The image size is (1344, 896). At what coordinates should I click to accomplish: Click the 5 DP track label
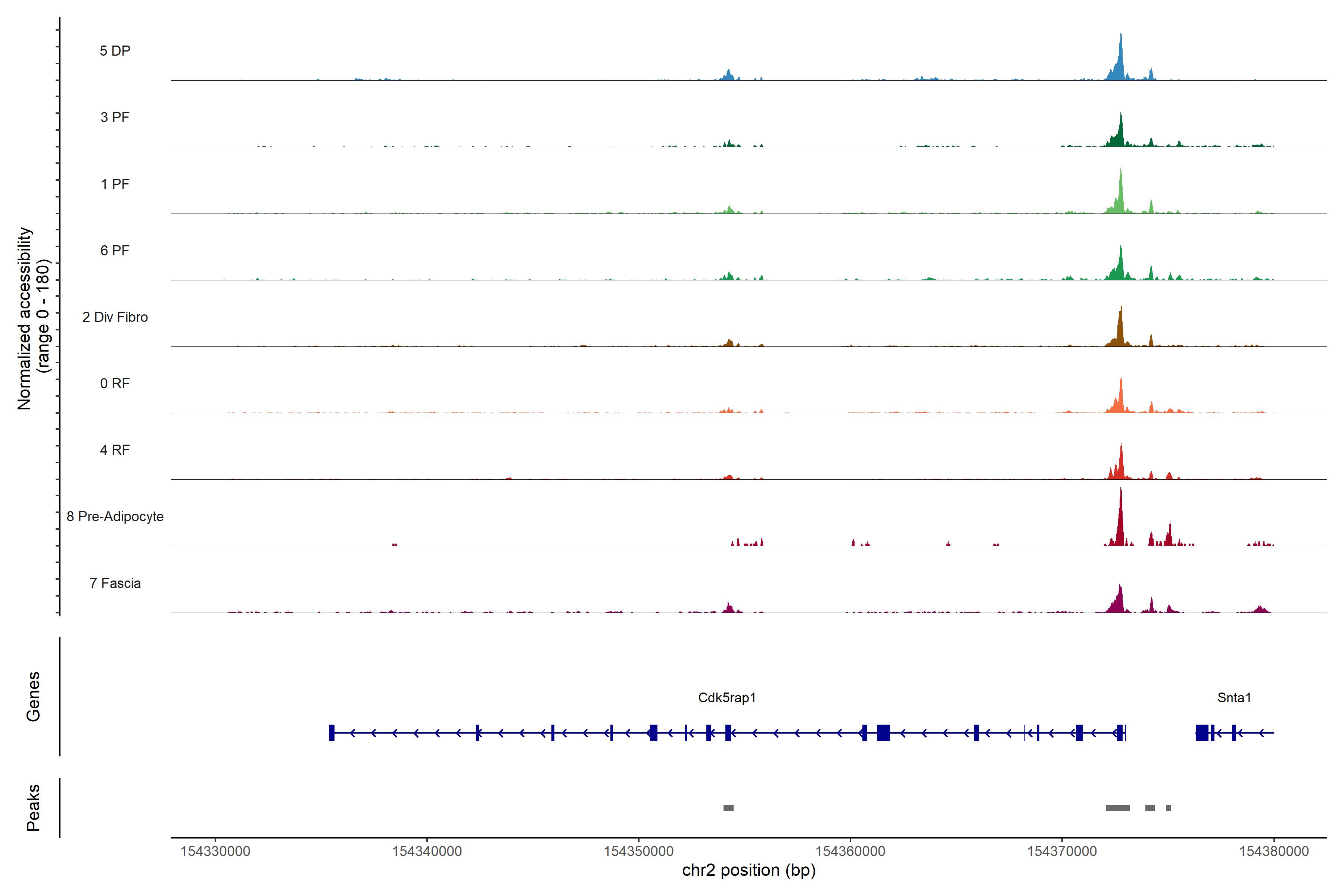coord(115,51)
